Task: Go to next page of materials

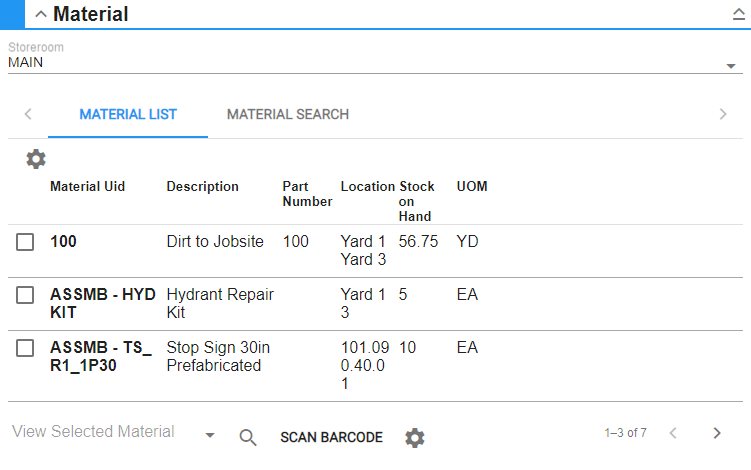Action: (x=716, y=433)
